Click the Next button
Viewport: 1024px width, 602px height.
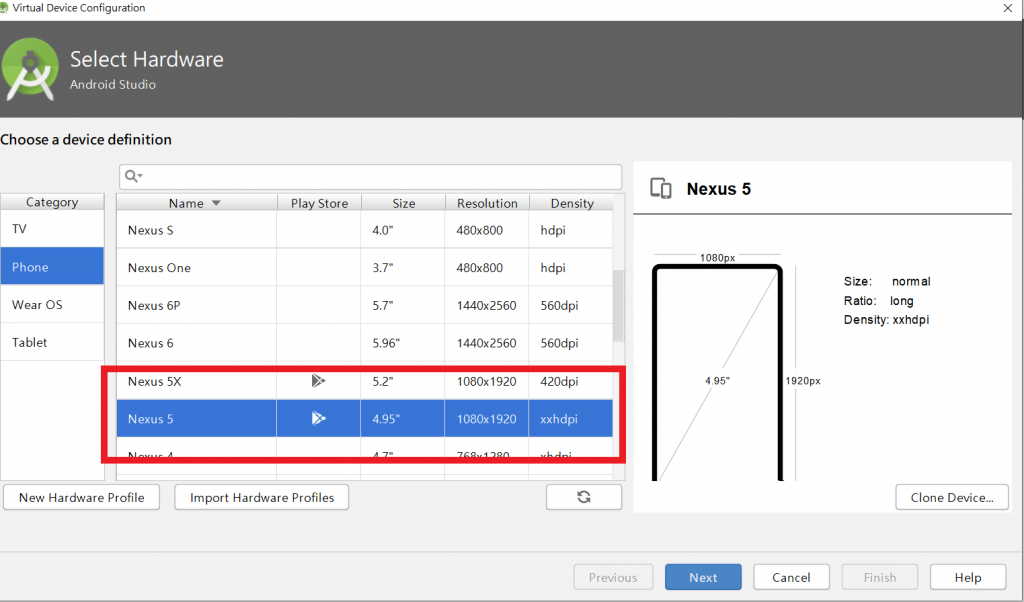pos(703,577)
